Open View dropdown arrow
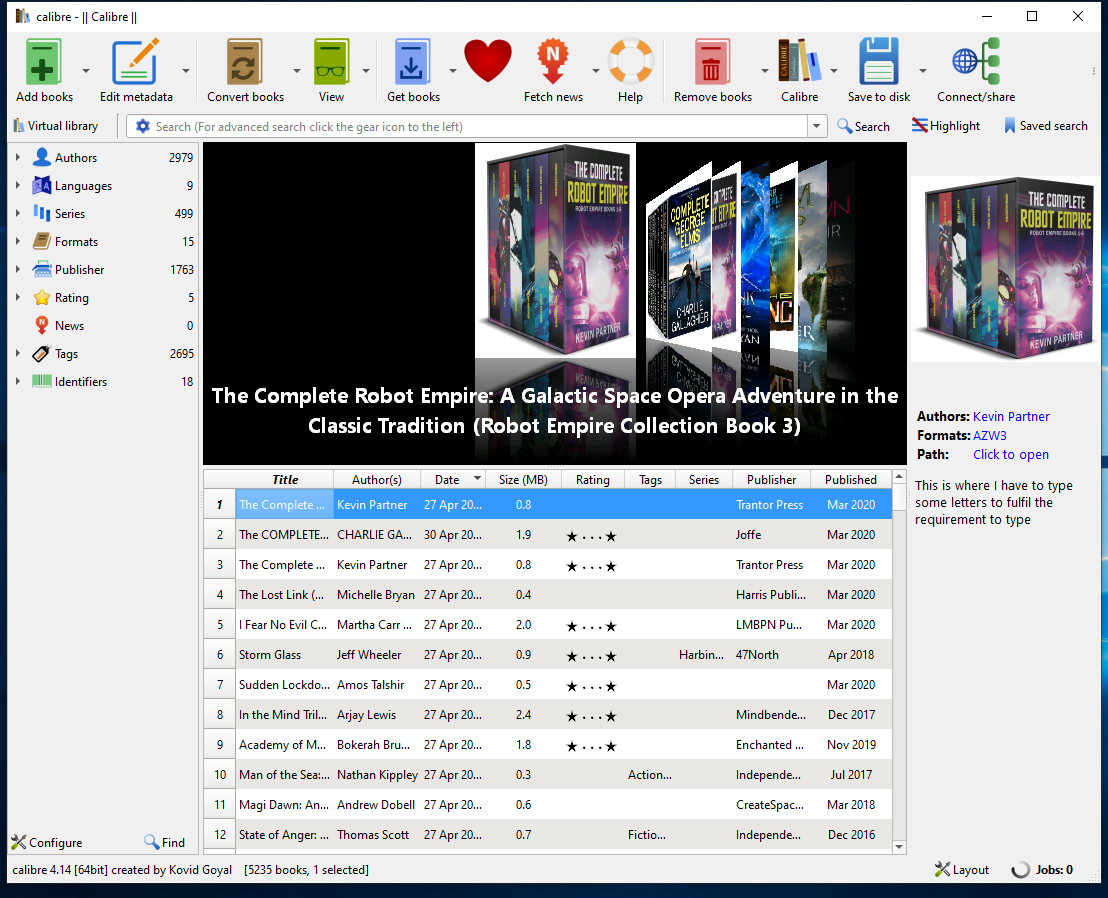Screen dimensions: 1108x898 click(366, 71)
